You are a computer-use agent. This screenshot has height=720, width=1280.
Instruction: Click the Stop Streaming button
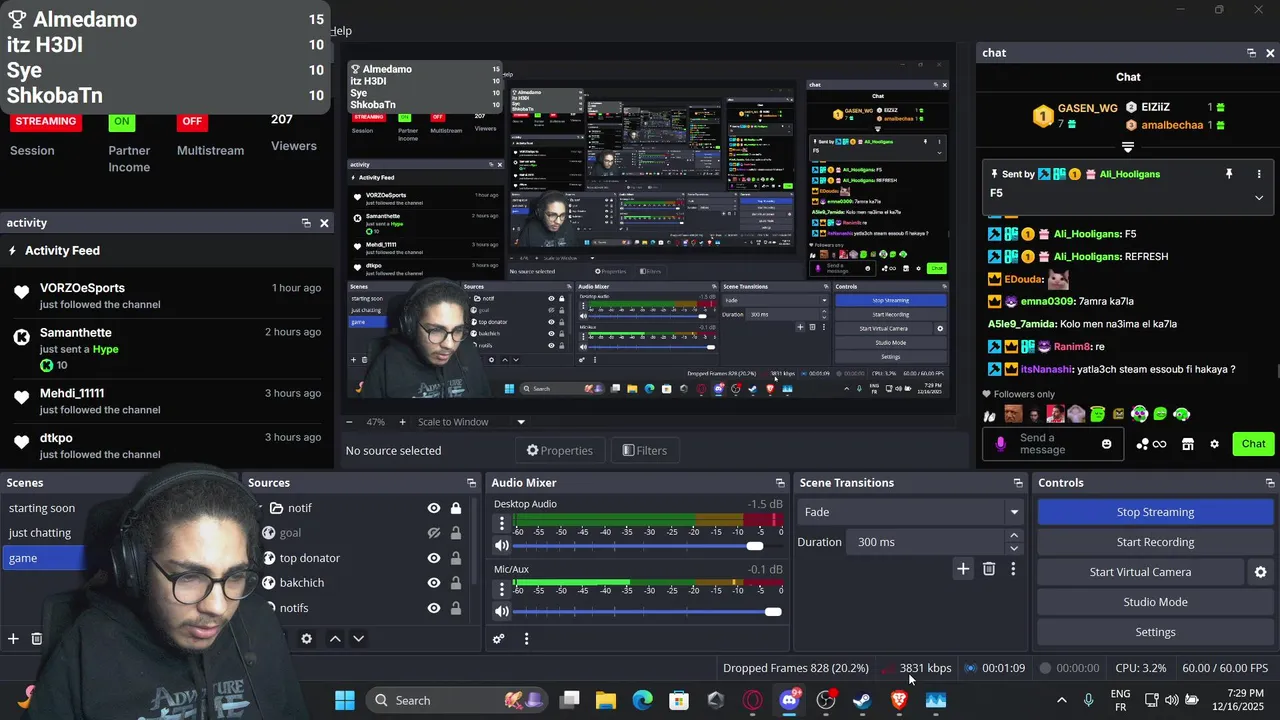(1155, 512)
